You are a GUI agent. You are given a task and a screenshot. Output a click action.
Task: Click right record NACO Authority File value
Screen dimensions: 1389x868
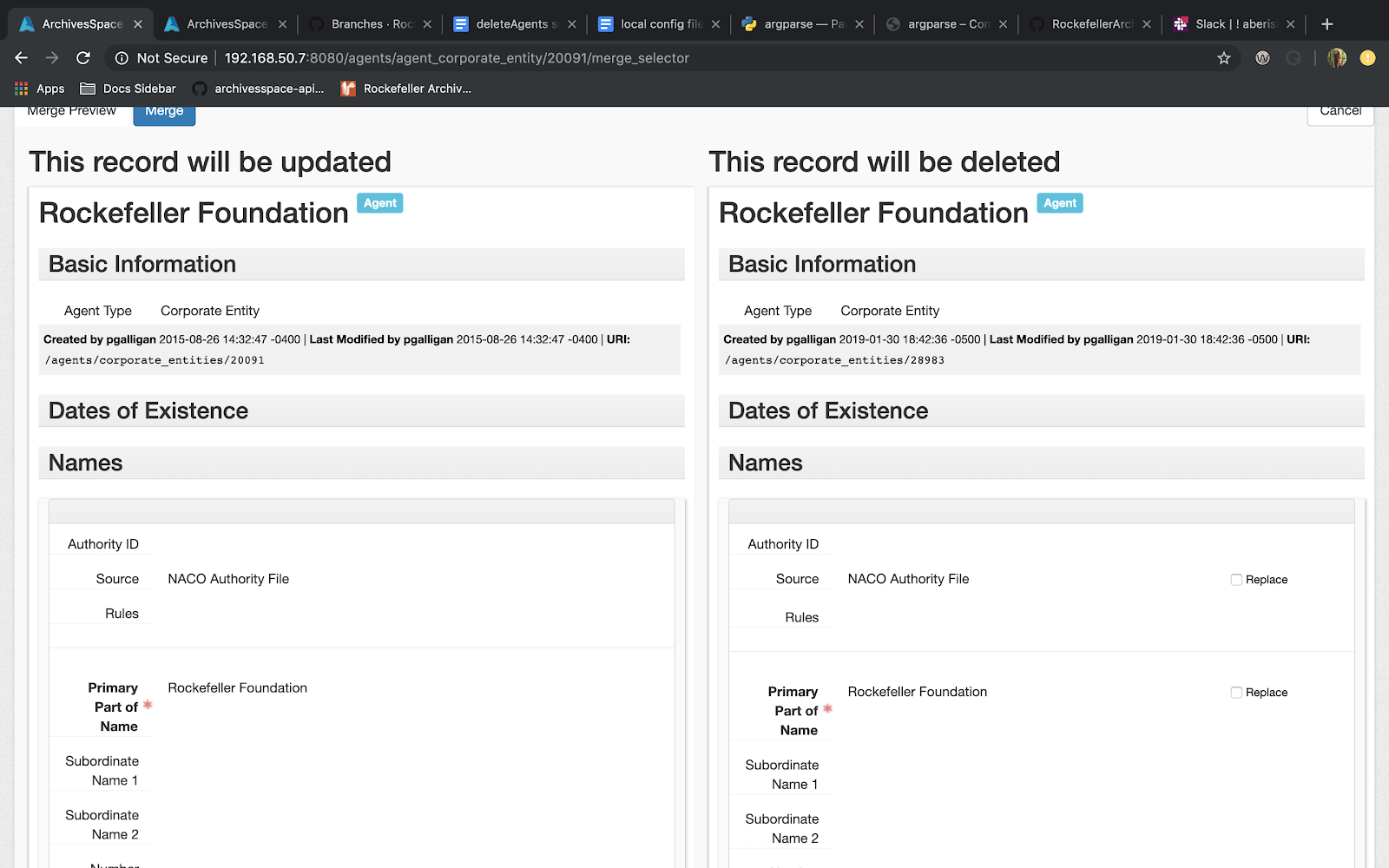click(908, 579)
